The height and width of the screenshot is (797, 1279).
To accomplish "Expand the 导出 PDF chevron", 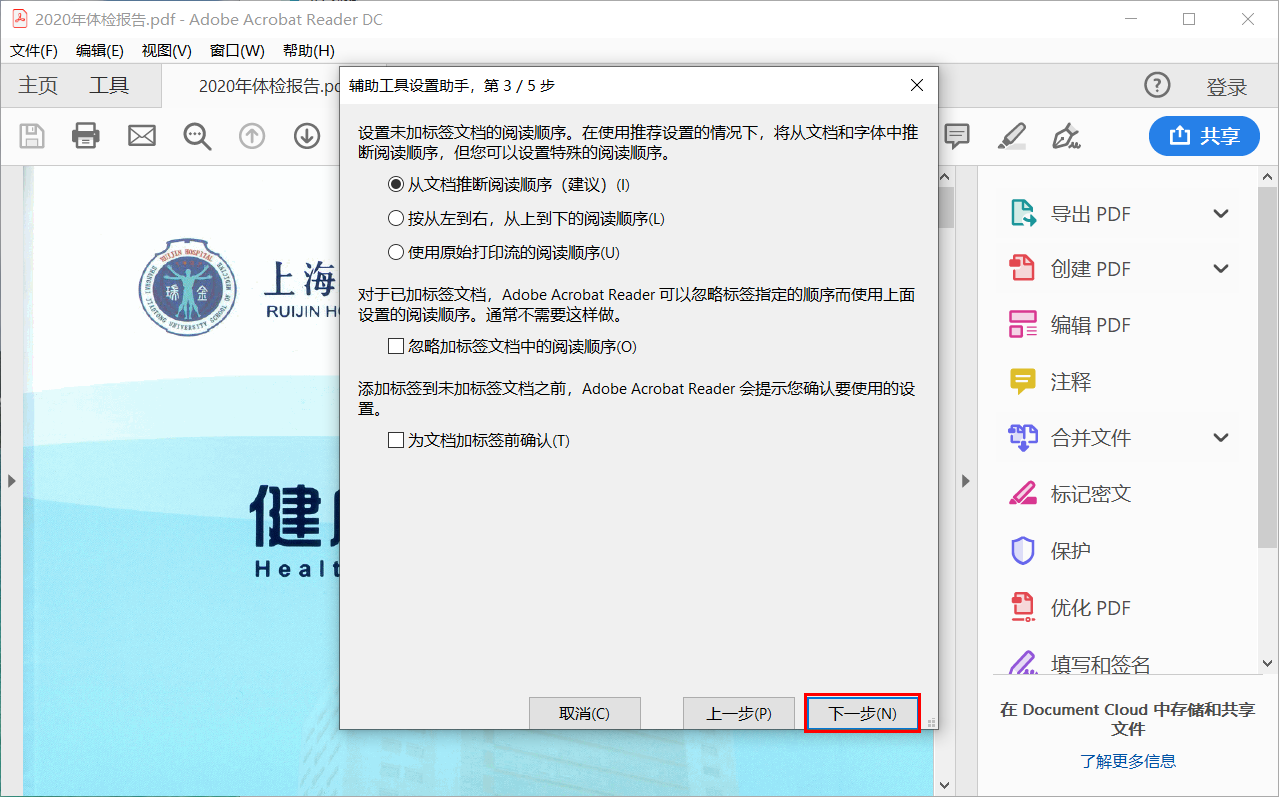I will click(1221, 213).
